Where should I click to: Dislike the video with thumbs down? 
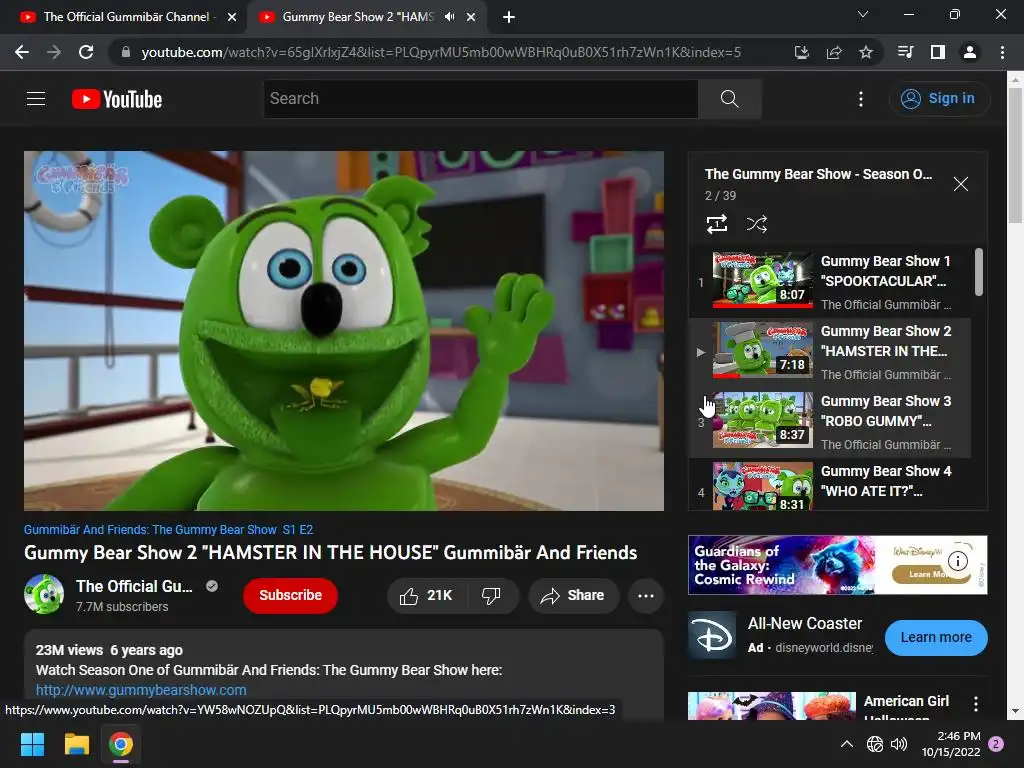pos(492,596)
